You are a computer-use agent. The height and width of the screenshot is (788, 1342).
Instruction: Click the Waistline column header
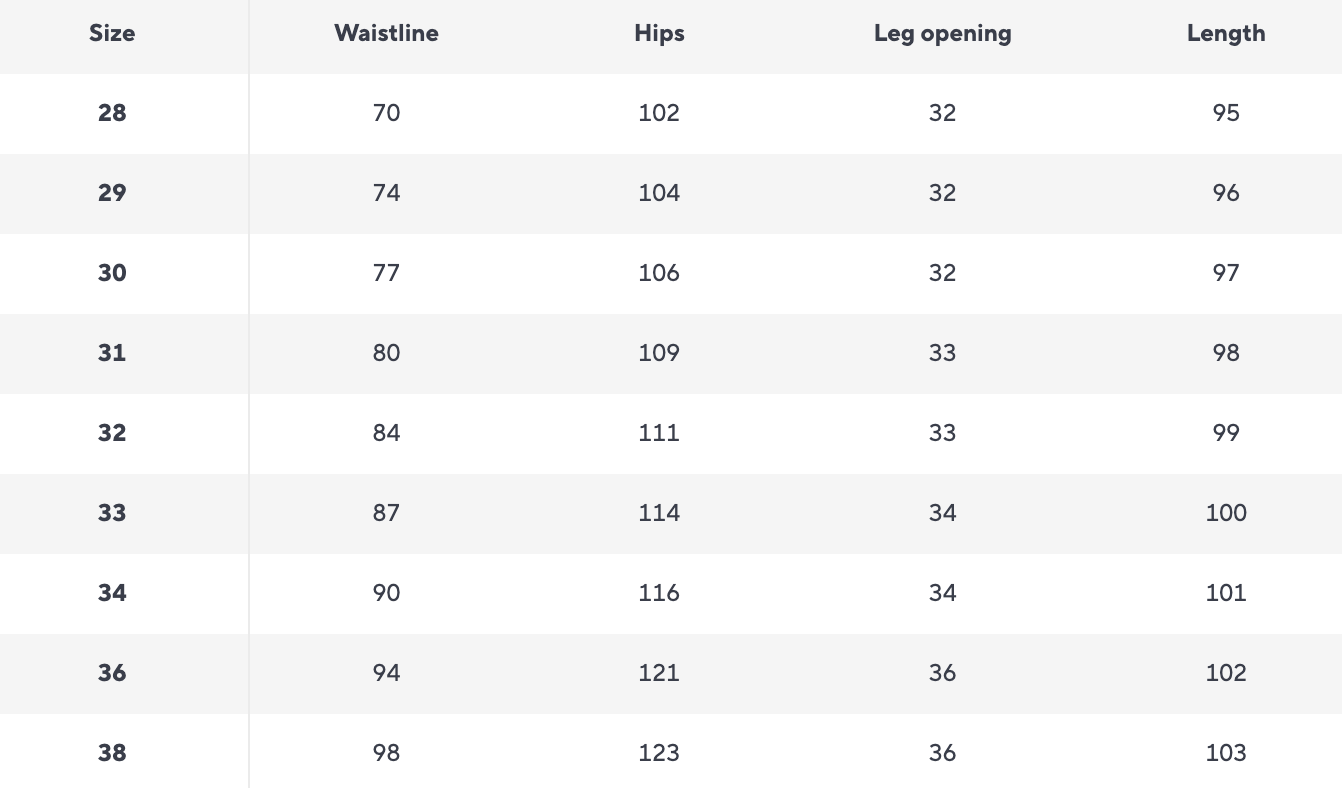(386, 33)
